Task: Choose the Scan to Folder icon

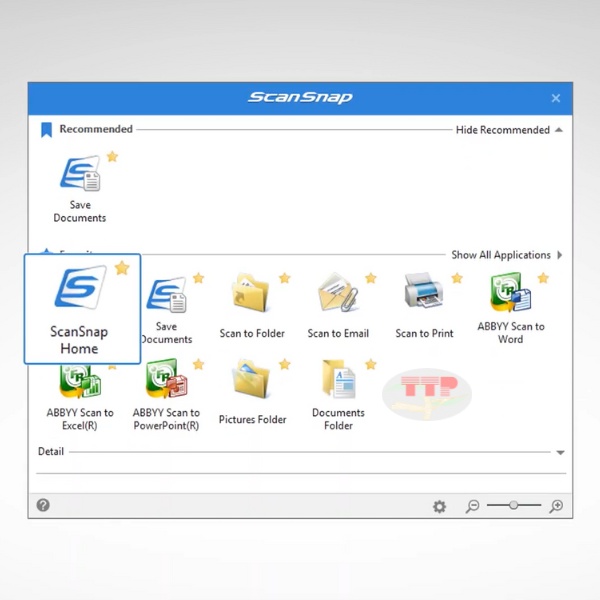Action: coord(251,292)
